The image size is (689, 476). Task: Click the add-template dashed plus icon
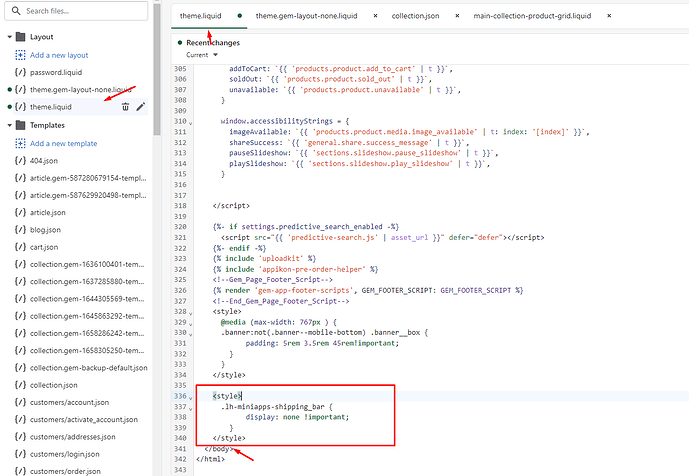(20, 143)
